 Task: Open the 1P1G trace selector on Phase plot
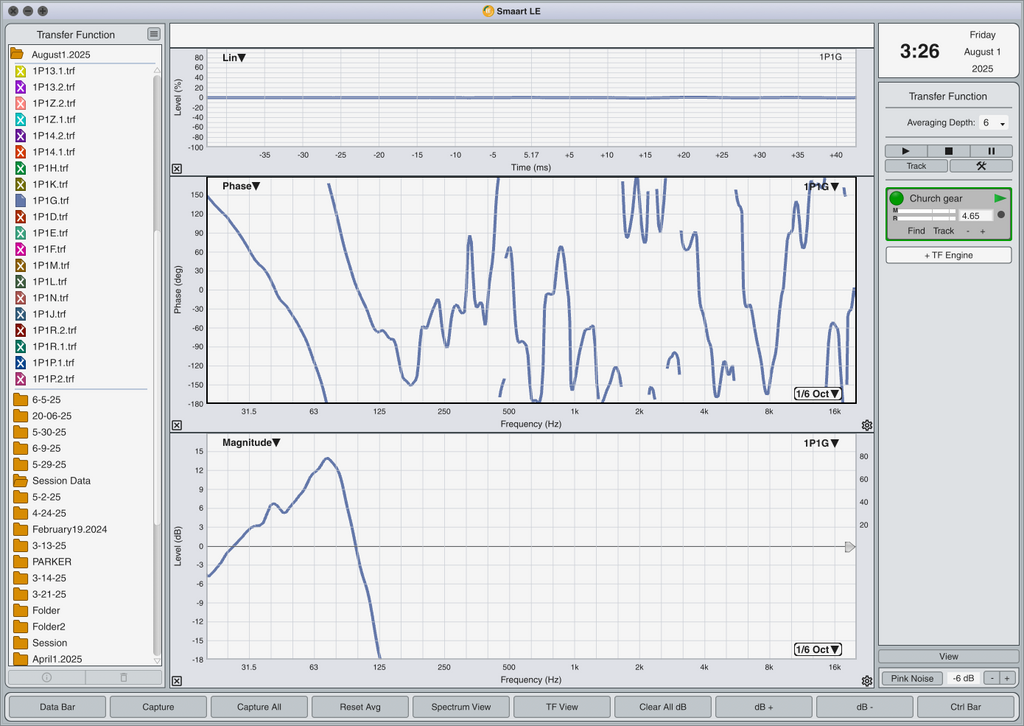[x=821, y=187]
